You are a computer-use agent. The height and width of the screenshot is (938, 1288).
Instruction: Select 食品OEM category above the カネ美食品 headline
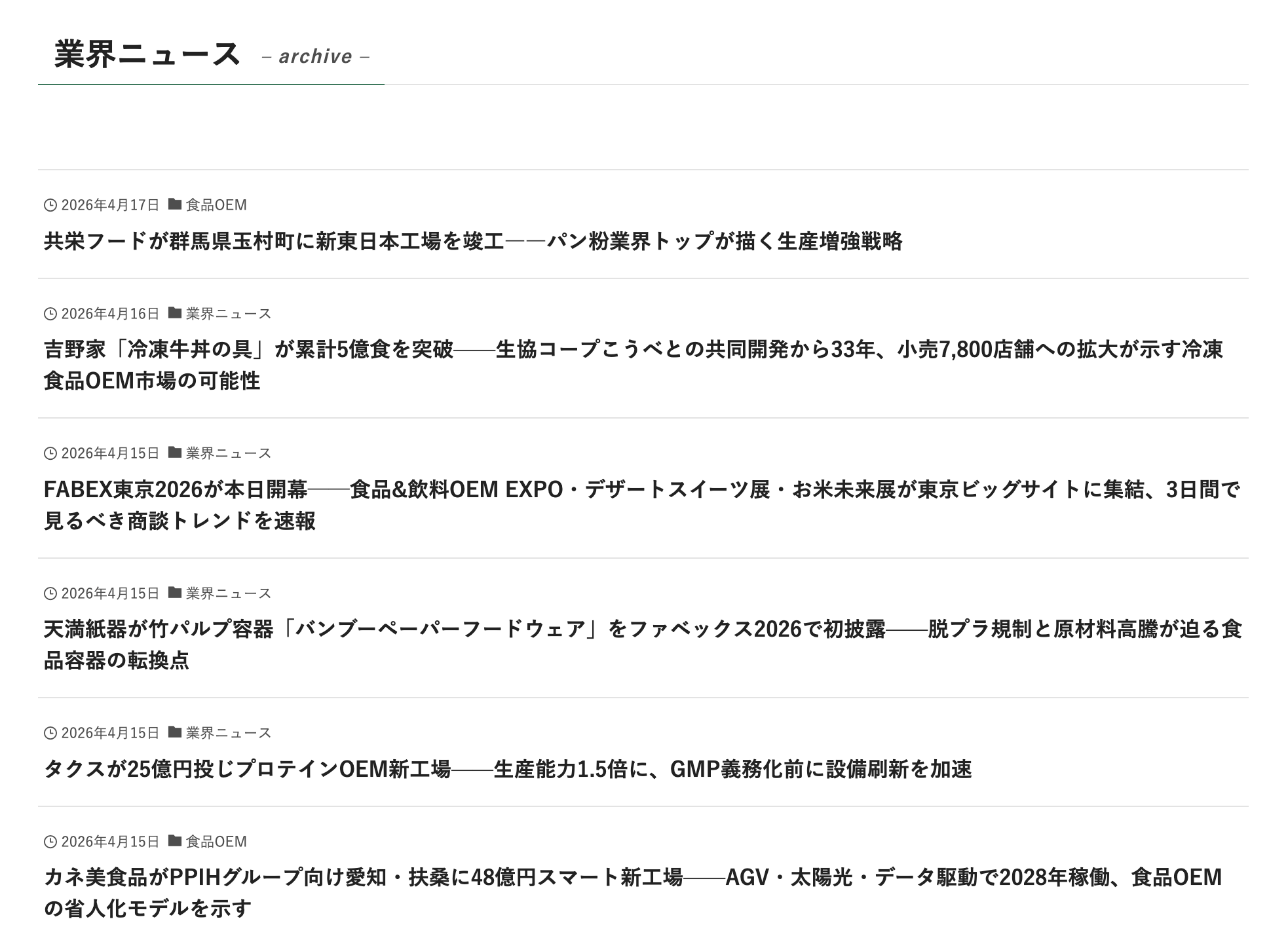click(x=216, y=842)
